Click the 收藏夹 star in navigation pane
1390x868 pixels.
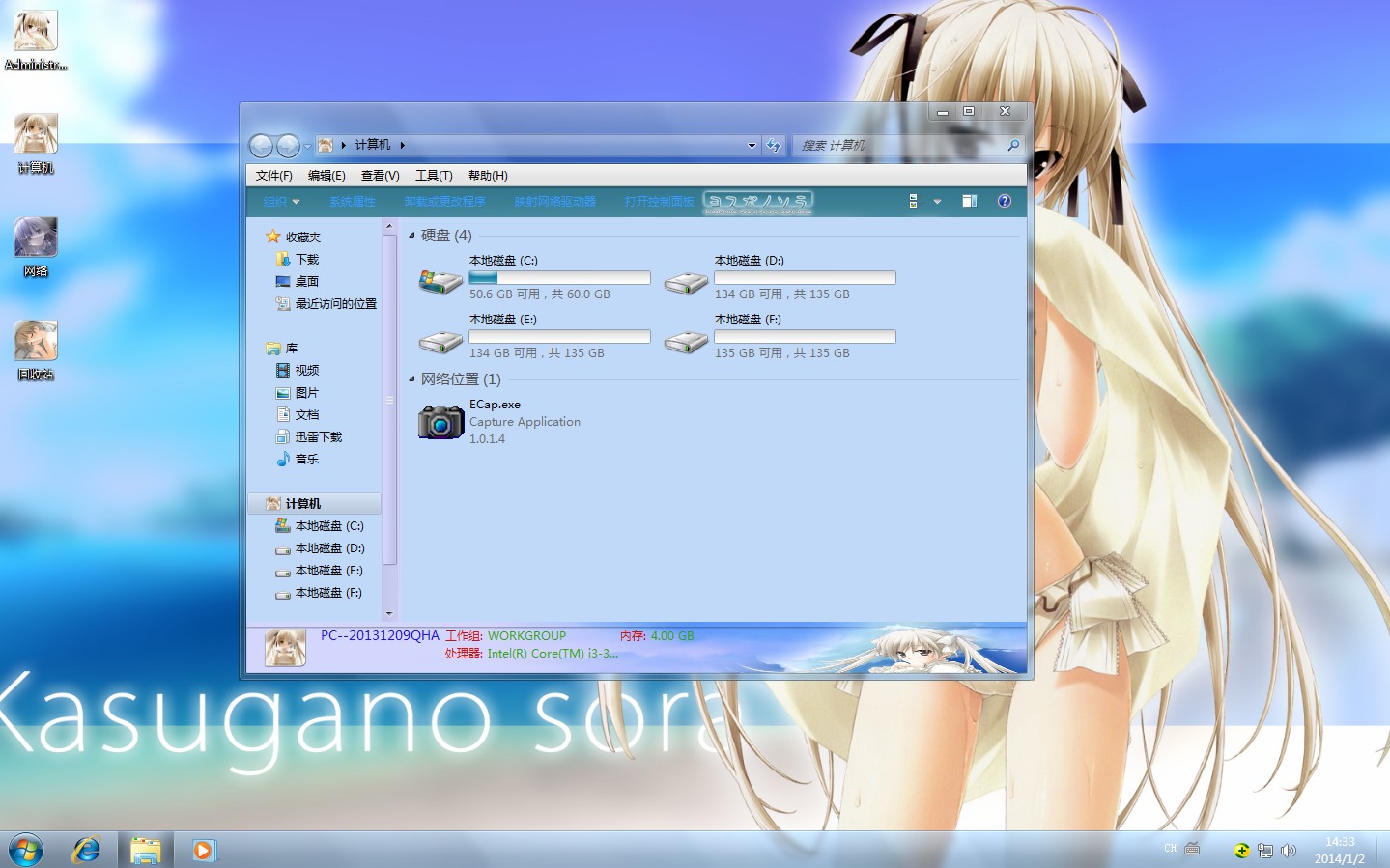[x=273, y=237]
